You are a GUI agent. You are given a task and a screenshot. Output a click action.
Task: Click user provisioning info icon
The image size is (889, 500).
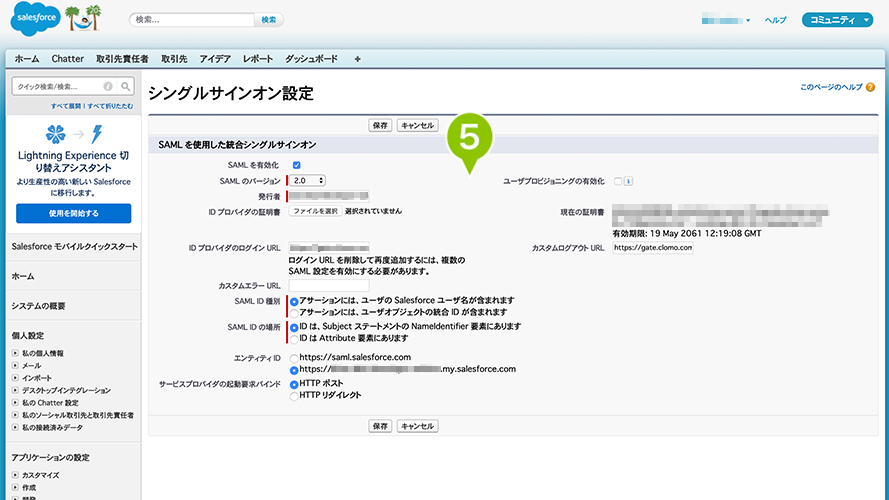point(628,181)
